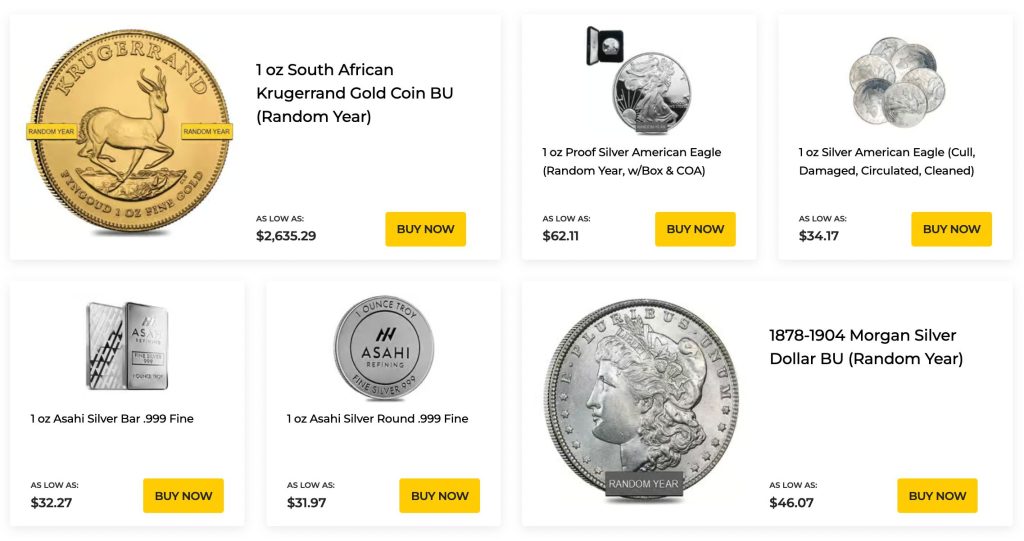This screenshot has width=1024, height=541.
Task: Buy the cull Silver American Eagle
Action: tap(951, 229)
